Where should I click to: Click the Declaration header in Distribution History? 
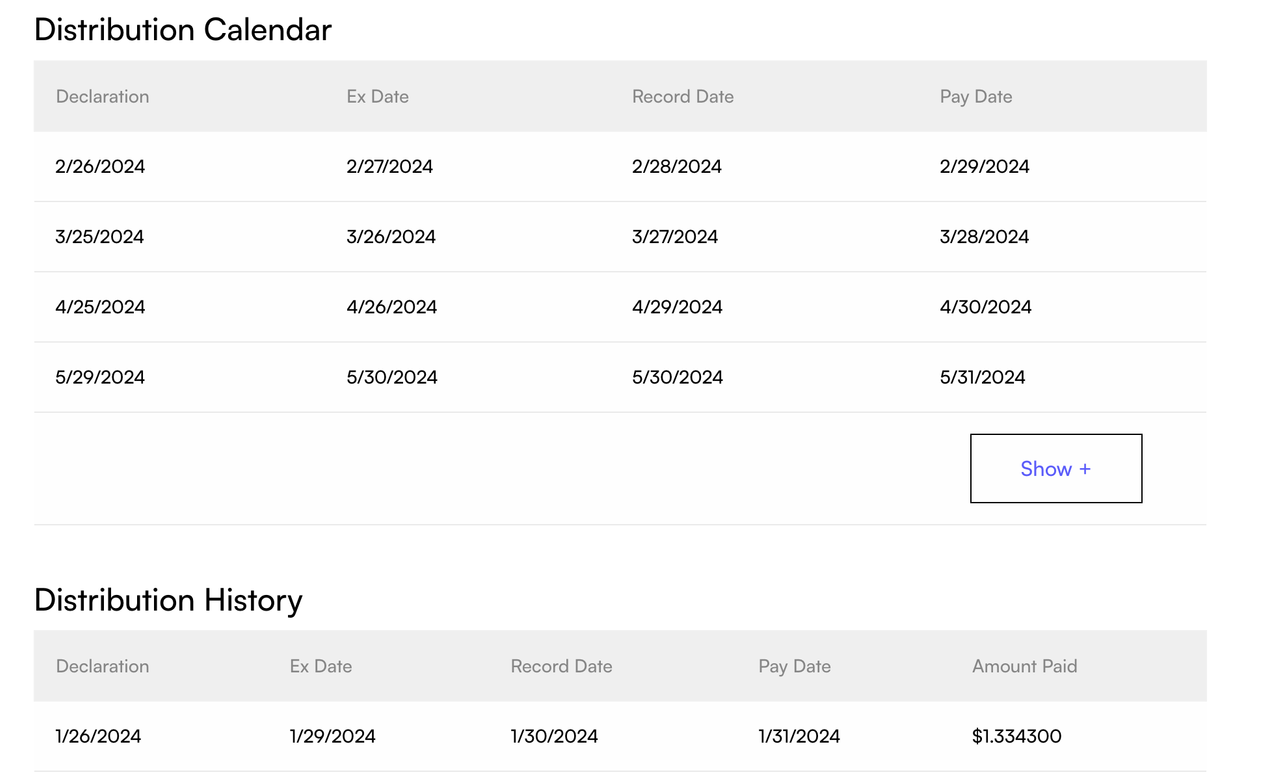pos(102,666)
